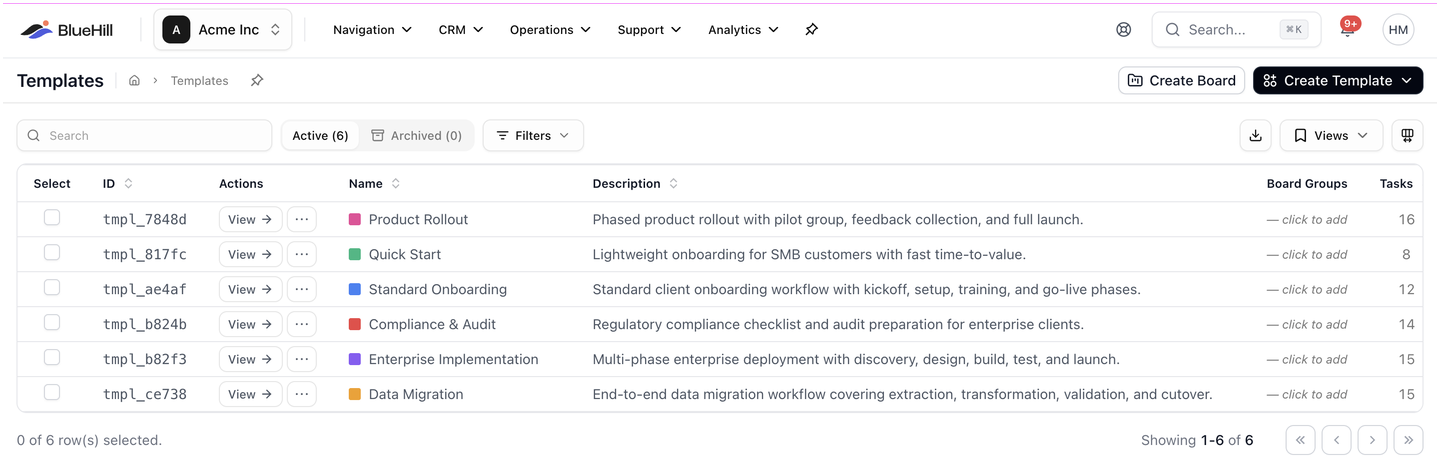1440x470 pixels.
Task: Open more actions for Compliance & Audit
Action: [302, 325]
